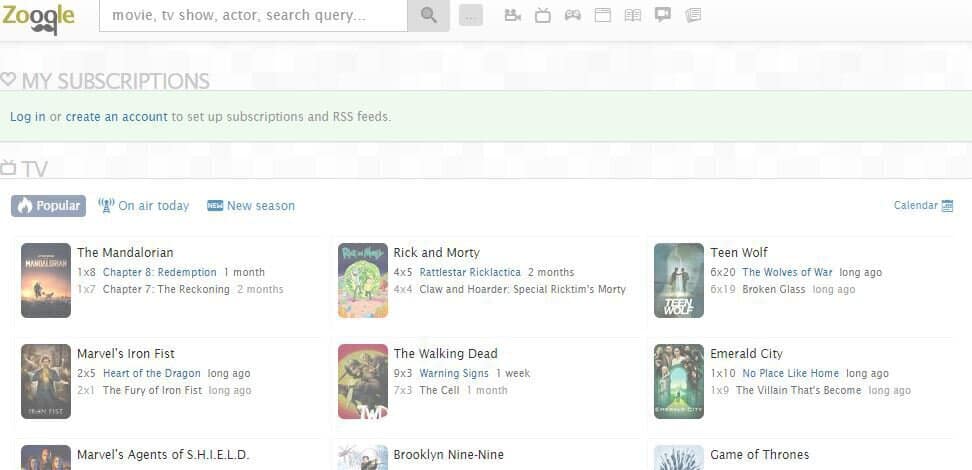The height and width of the screenshot is (470, 972).
Task: Open Rattlestar Ricklactica episode
Action: [x=471, y=272]
